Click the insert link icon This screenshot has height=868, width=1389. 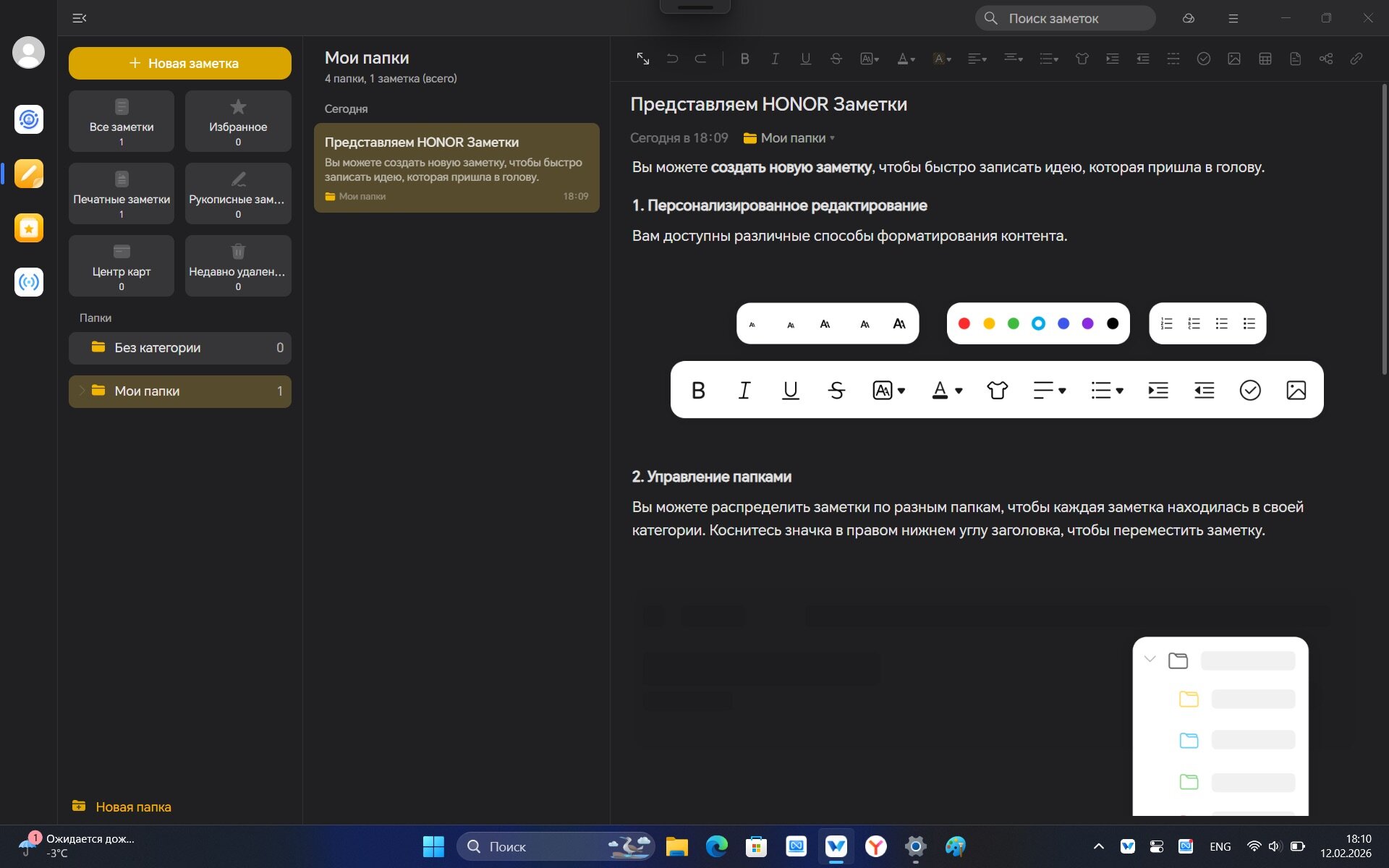click(x=1356, y=59)
